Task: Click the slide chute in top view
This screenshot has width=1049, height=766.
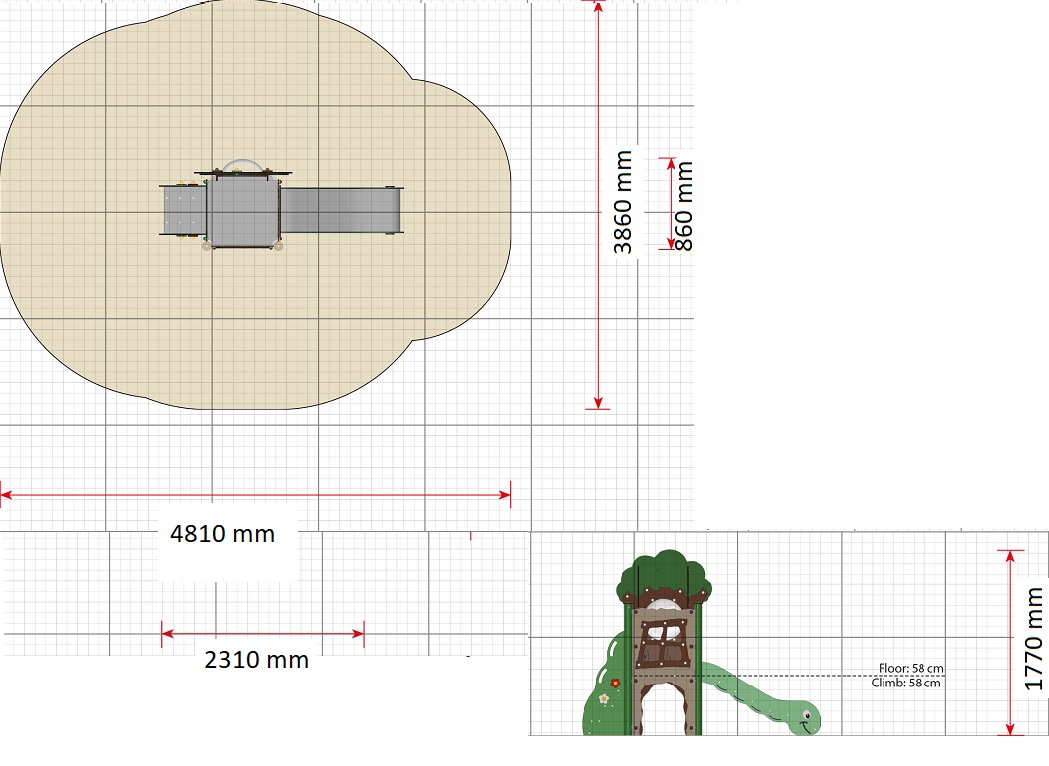Action: [341, 210]
